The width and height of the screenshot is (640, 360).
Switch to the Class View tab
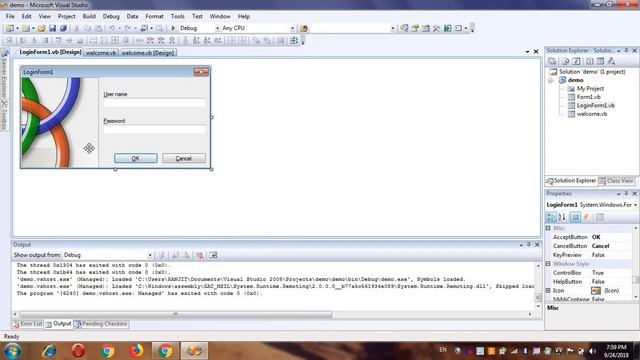[x=616, y=181]
